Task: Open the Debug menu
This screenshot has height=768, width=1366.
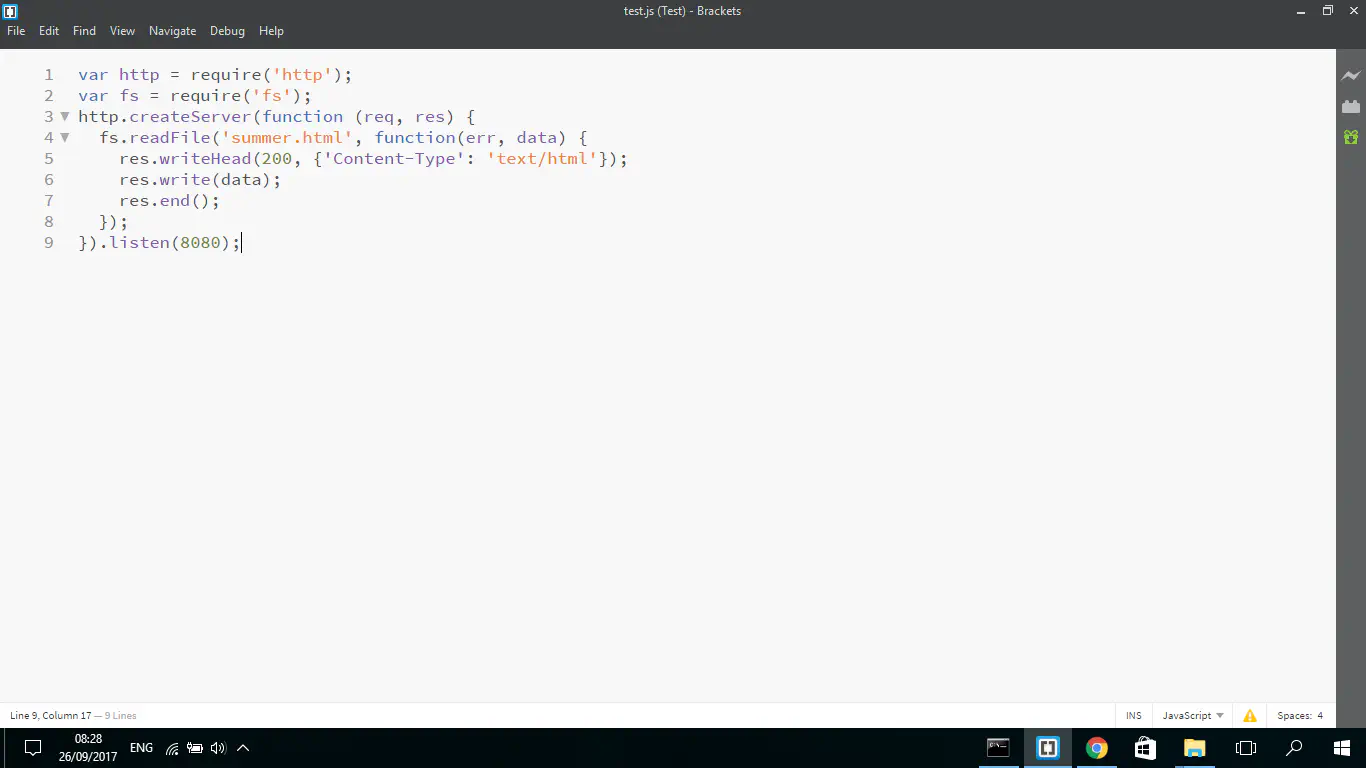Action: (x=227, y=31)
